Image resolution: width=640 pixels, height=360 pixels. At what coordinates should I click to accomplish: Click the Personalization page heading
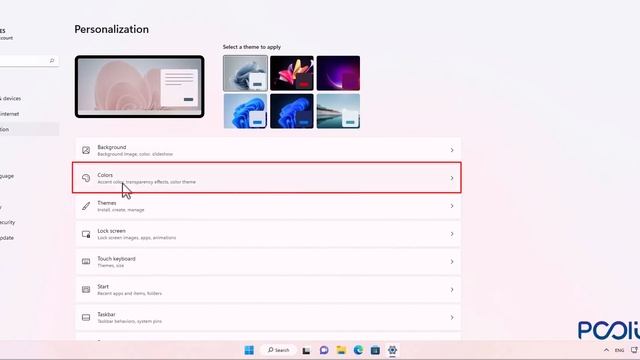111,29
